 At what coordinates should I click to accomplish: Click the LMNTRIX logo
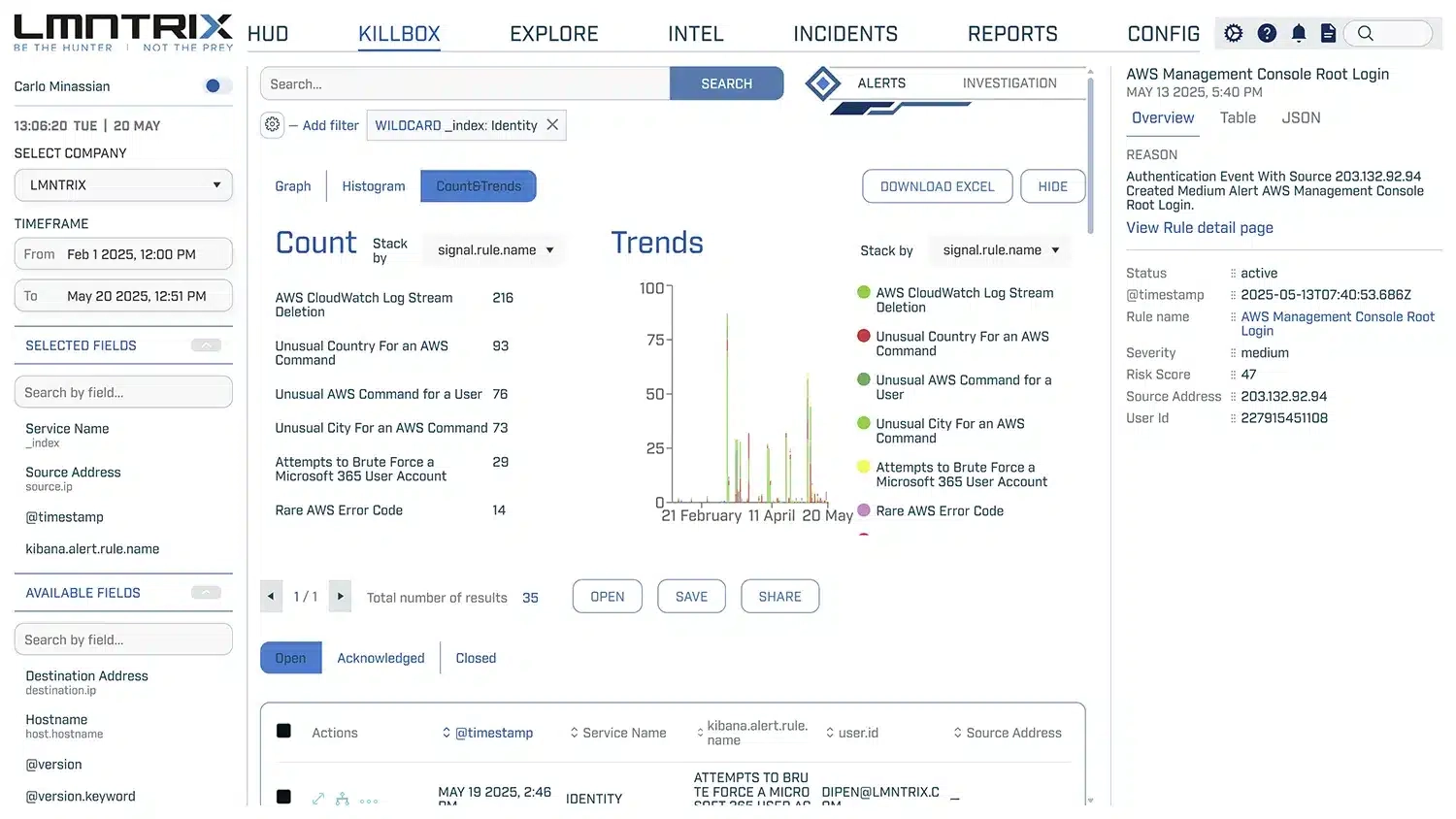(123, 32)
